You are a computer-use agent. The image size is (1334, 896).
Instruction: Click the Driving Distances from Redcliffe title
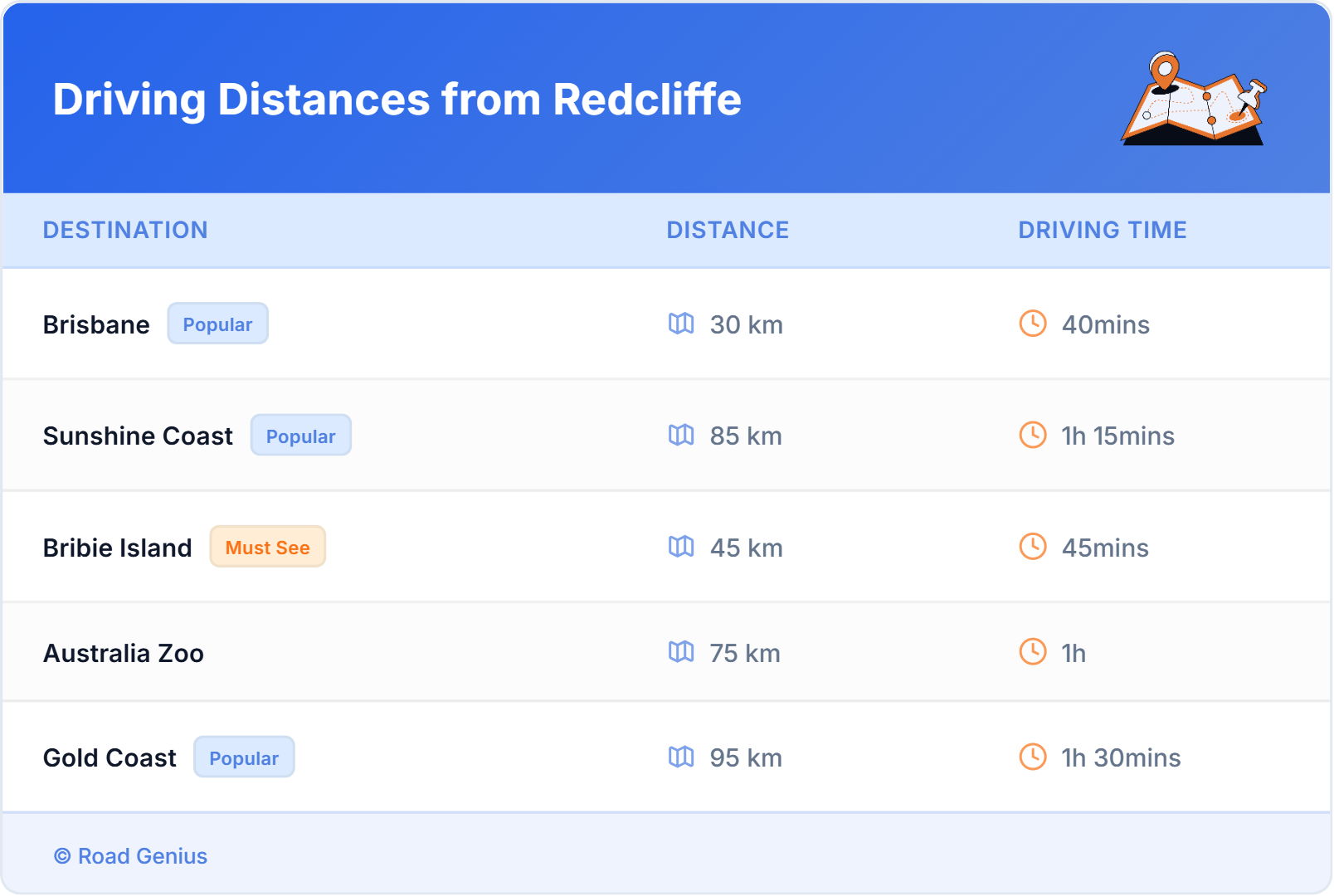397,100
